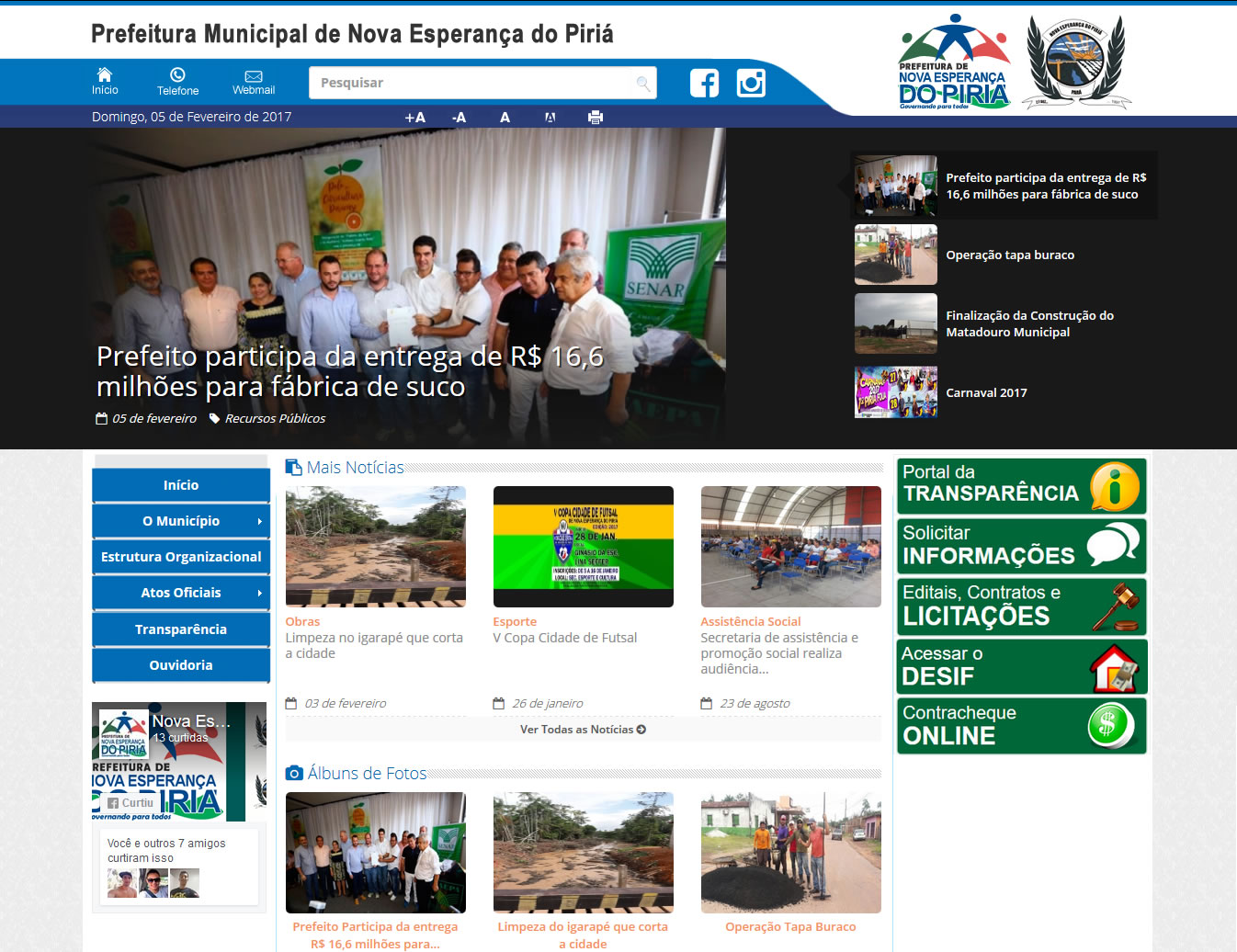Click the Álbuns de Fotos camera icon
The height and width of the screenshot is (952, 1237).
point(294,773)
